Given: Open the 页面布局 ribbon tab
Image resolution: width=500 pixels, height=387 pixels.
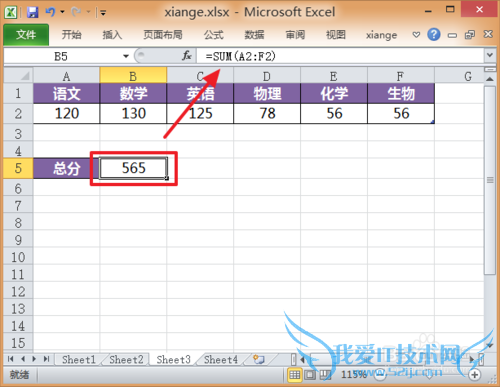Looking at the screenshot, I should pyautogui.click(x=163, y=35).
